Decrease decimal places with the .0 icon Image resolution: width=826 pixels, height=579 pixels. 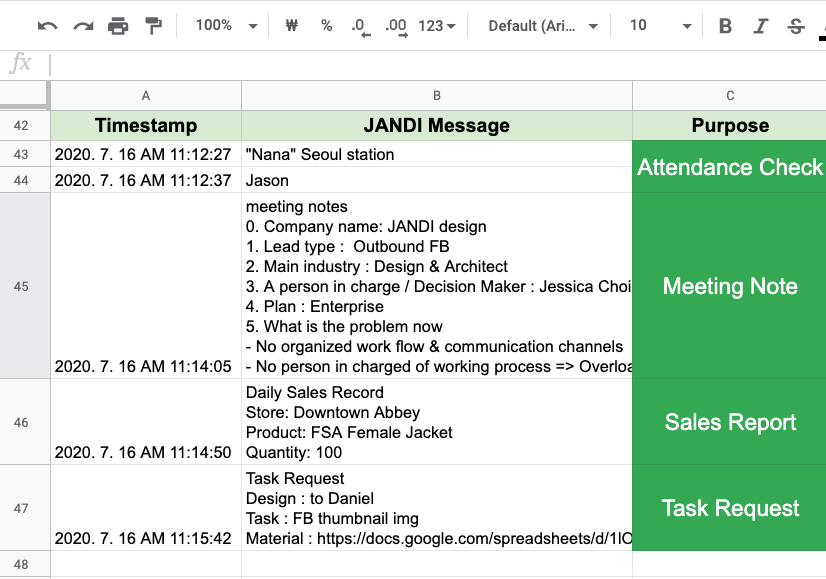click(x=360, y=27)
